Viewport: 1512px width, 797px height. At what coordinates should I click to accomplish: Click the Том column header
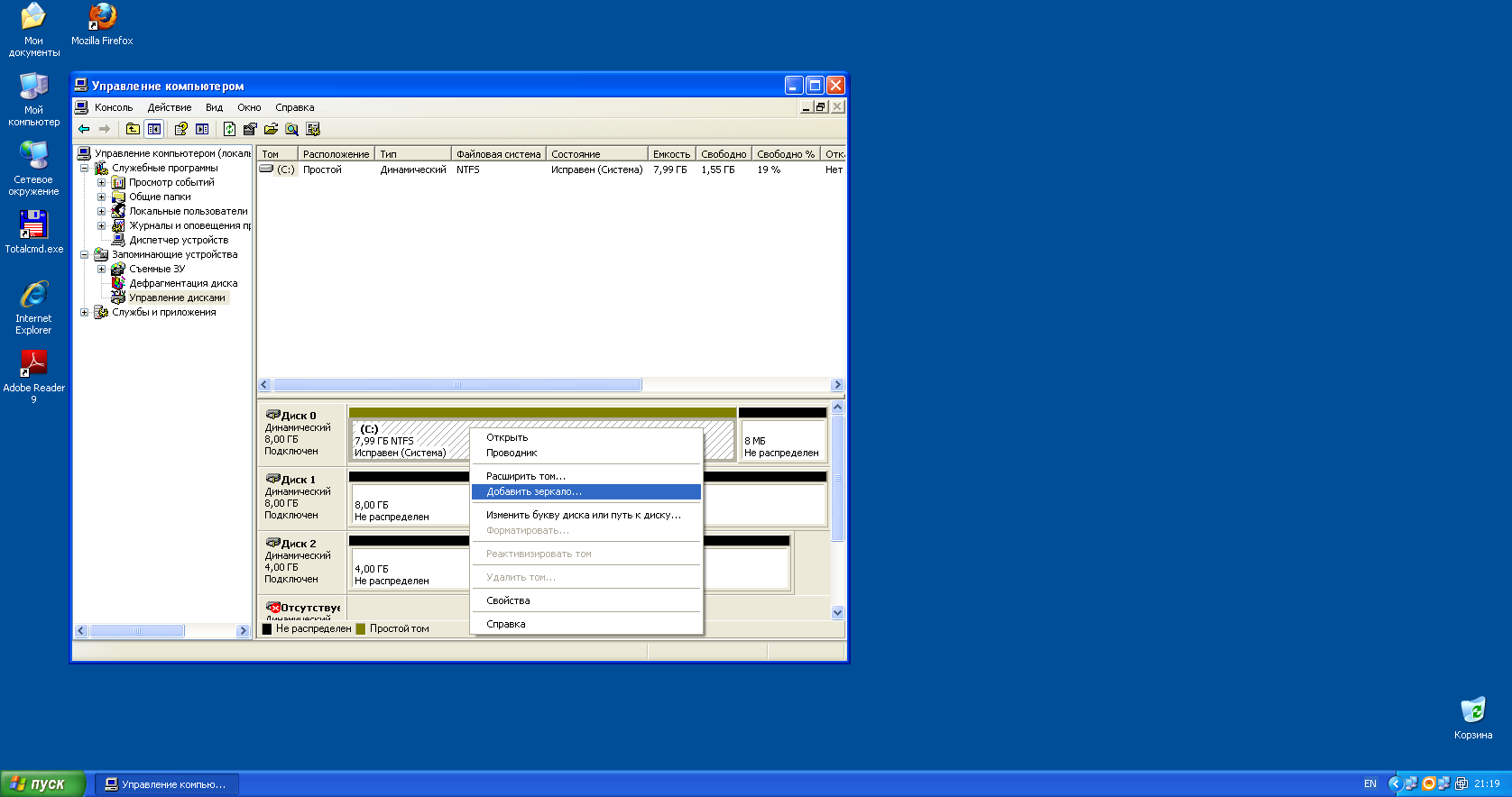[278, 154]
